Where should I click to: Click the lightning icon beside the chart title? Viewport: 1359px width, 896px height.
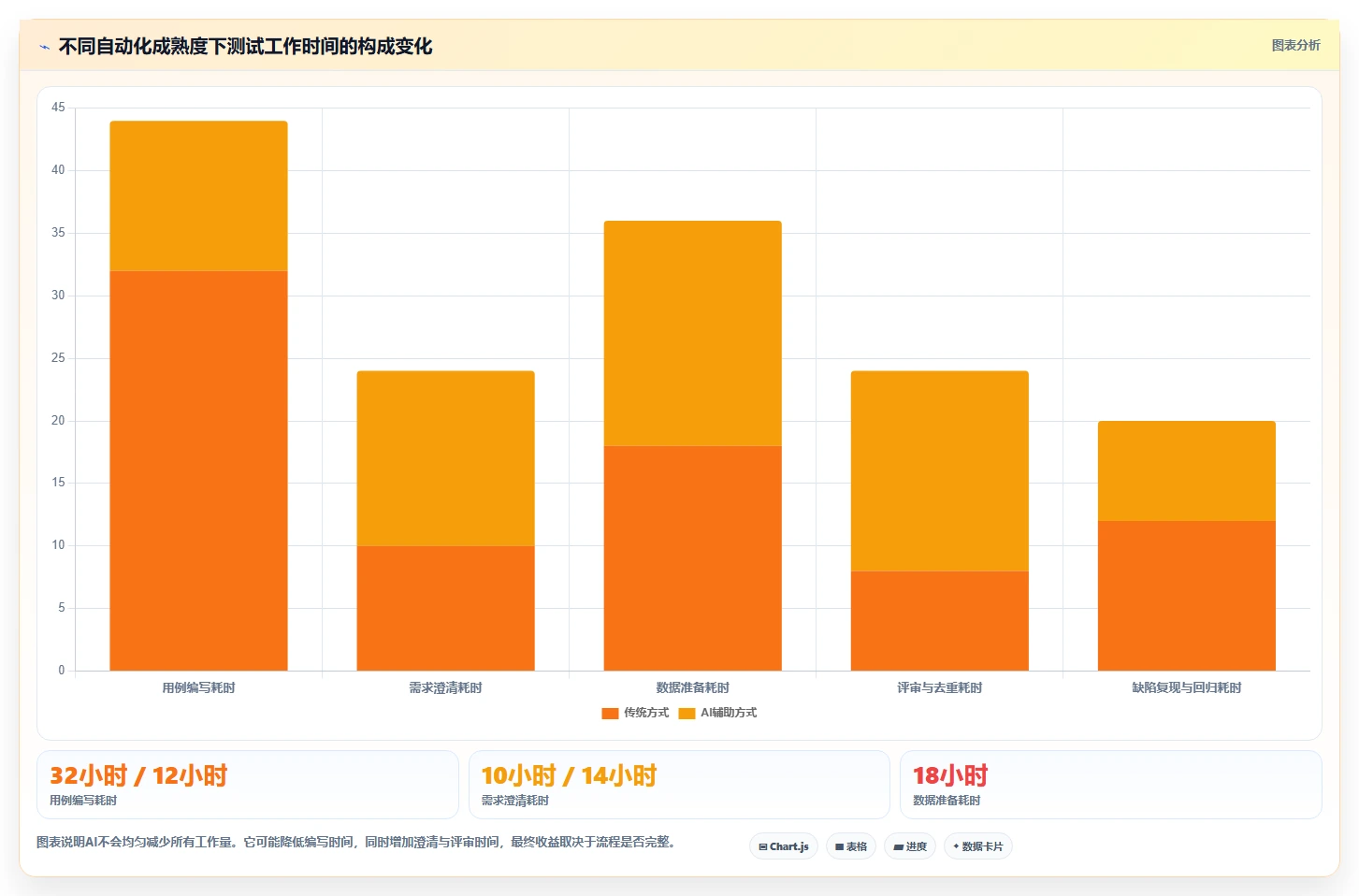tap(44, 47)
